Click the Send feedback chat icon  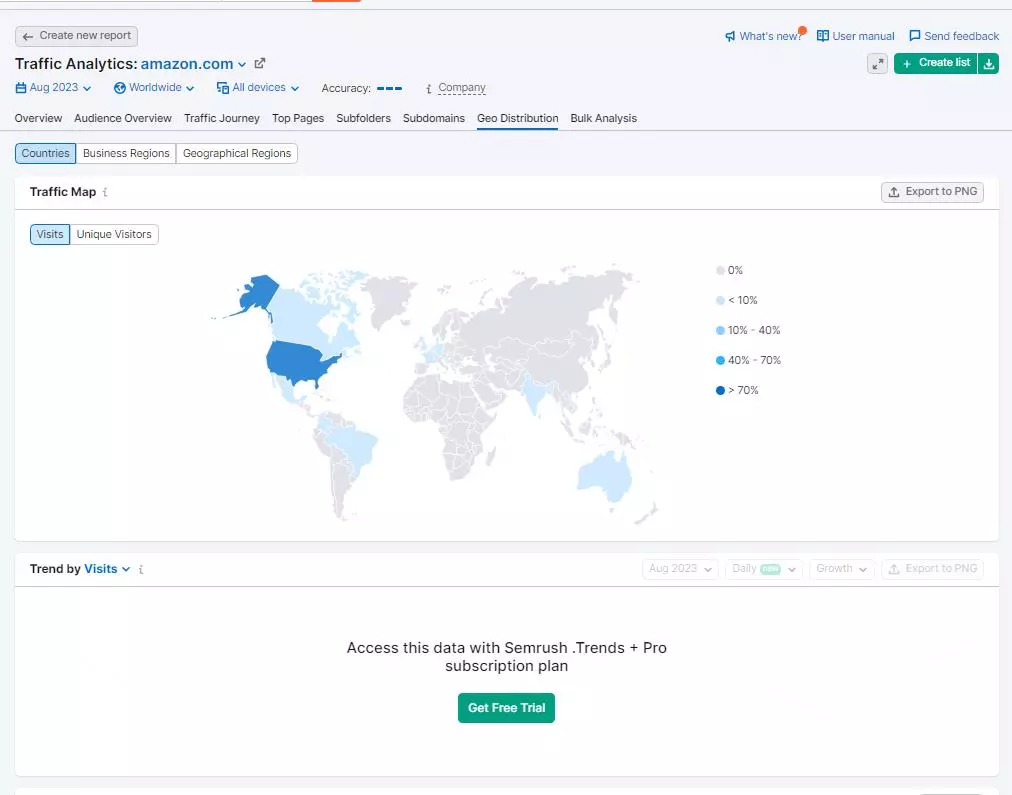point(915,36)
